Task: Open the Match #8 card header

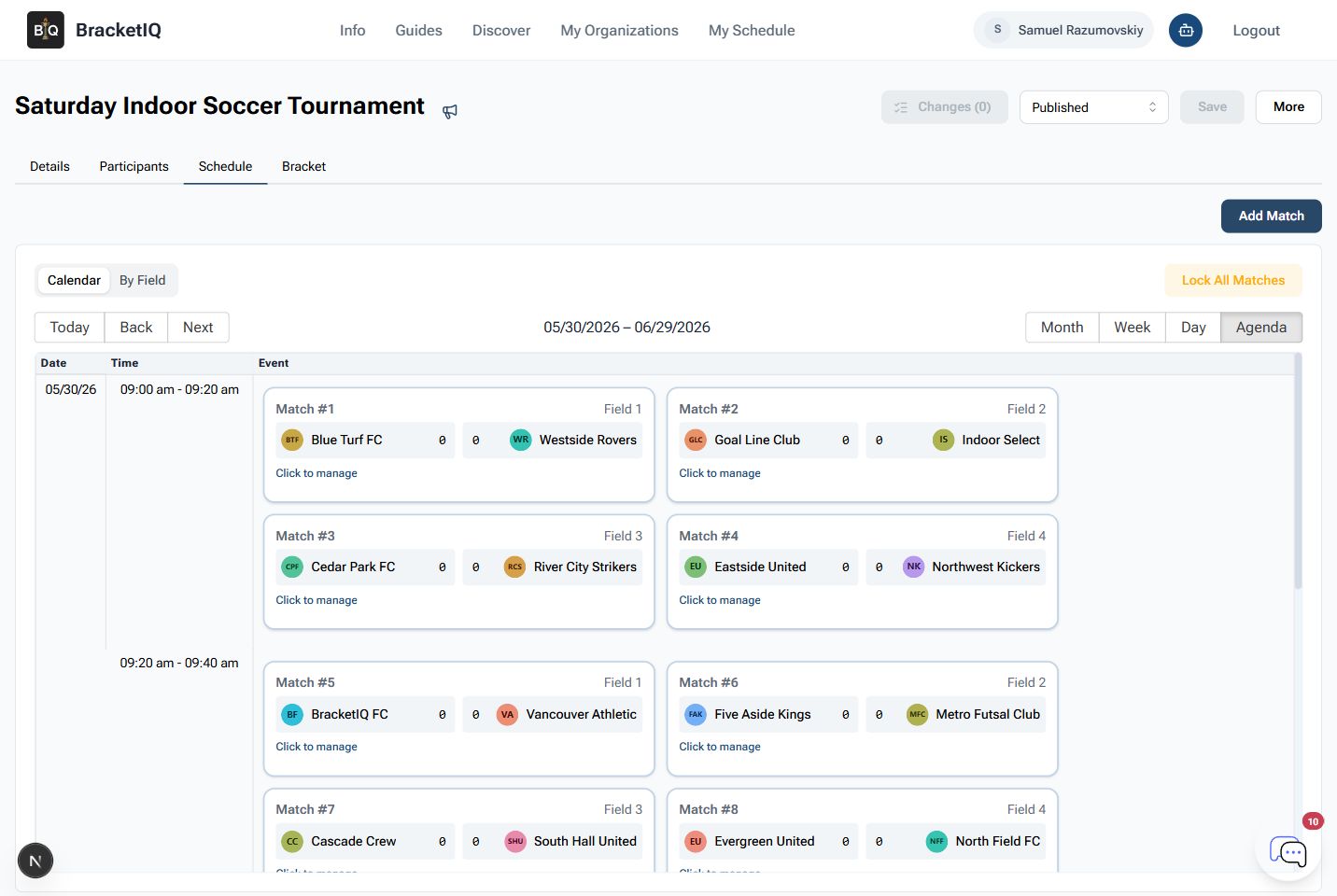Action: [x=863, y=809]
